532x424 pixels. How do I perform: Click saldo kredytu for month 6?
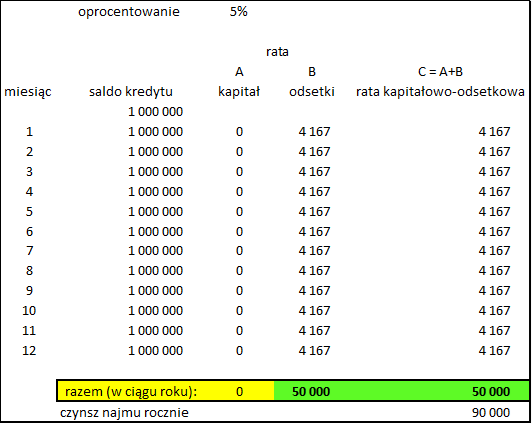coord(155,232)
